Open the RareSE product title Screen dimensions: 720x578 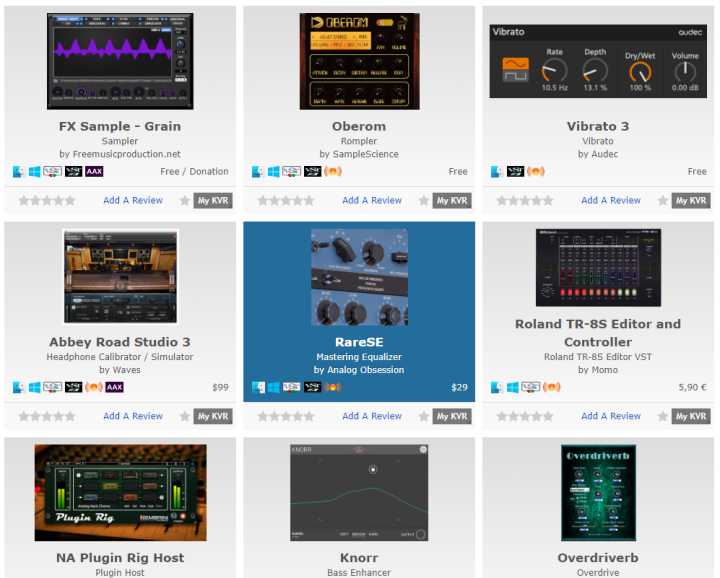point(359,342)
